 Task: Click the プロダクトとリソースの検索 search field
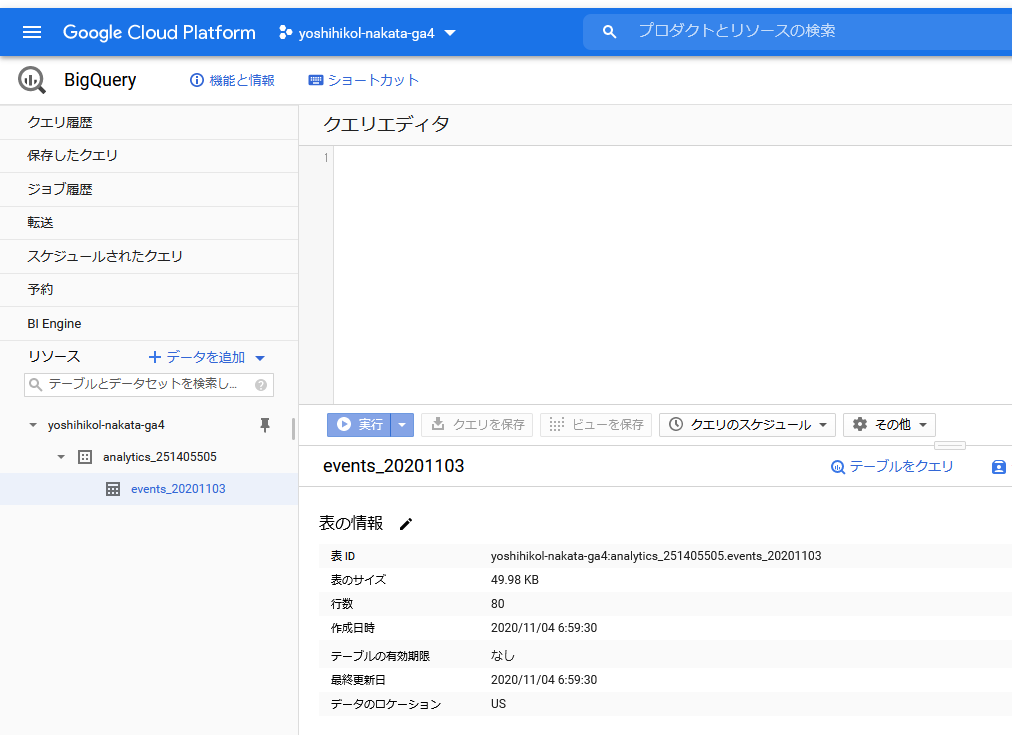point(798,32)
